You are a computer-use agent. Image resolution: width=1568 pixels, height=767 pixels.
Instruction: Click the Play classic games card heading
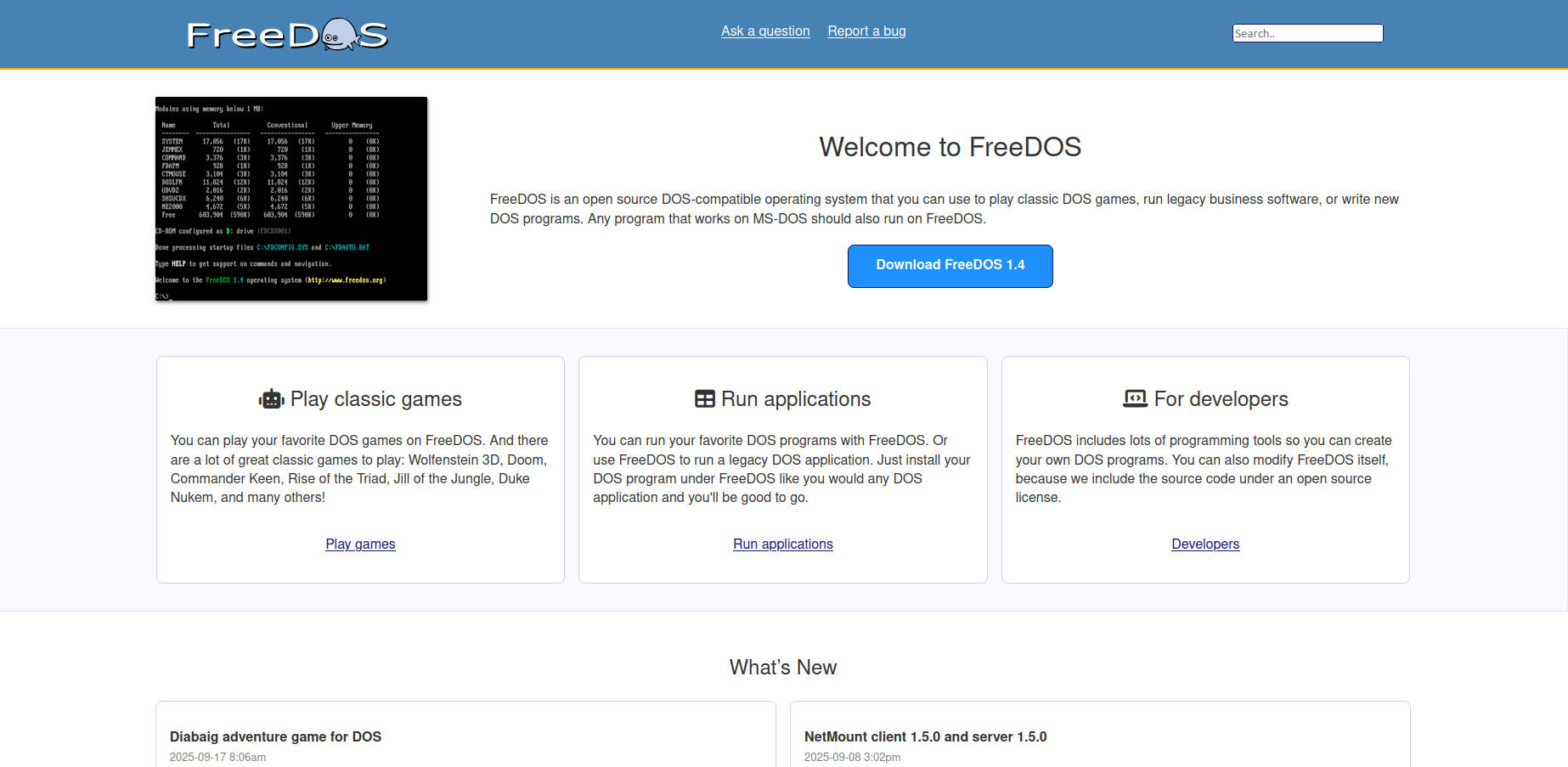click(376, 398)
